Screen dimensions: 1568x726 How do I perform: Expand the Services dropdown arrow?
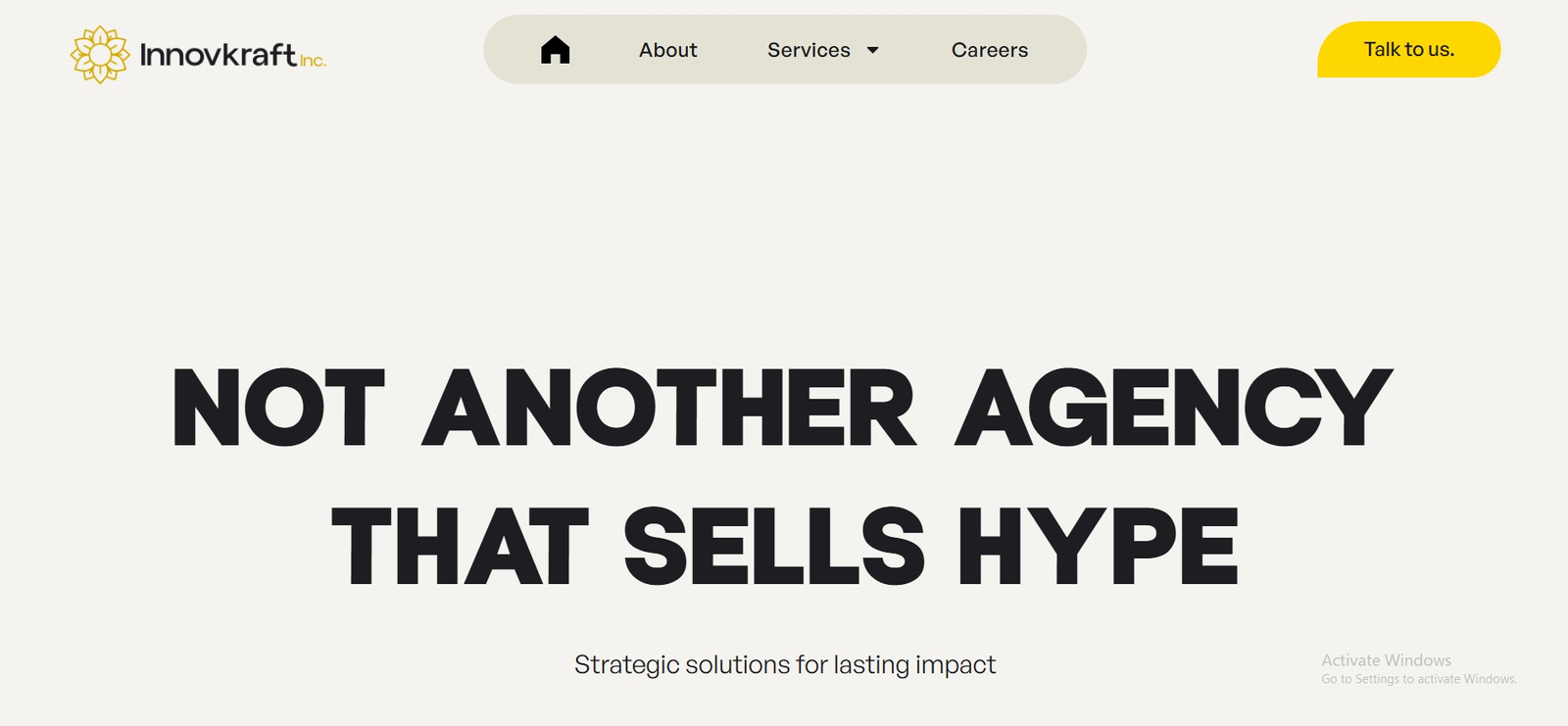[872, 50]
